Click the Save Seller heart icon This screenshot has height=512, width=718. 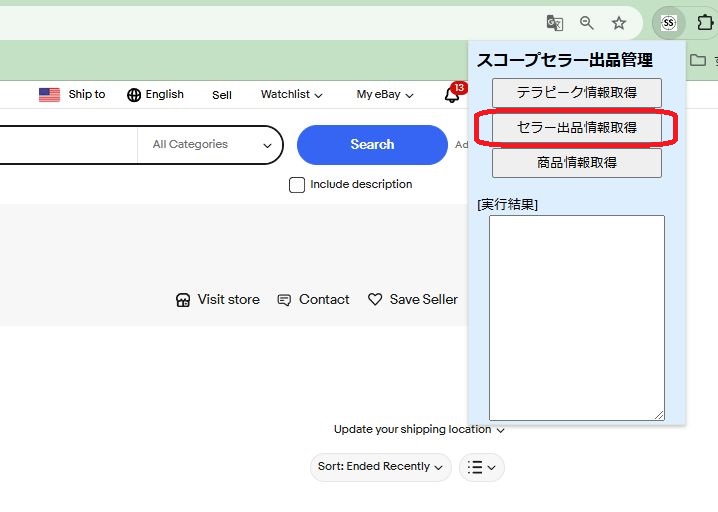click(375, 300)
